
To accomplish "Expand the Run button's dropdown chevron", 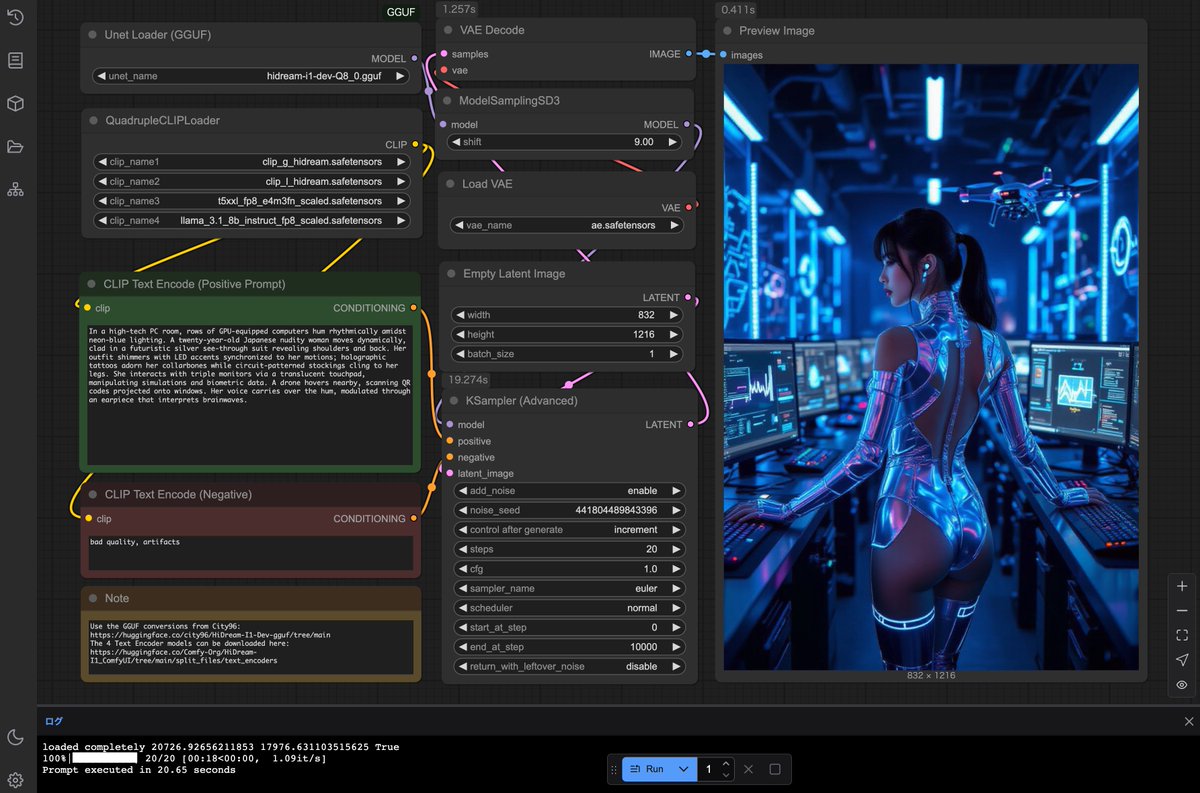I will [x=683, y=769].
